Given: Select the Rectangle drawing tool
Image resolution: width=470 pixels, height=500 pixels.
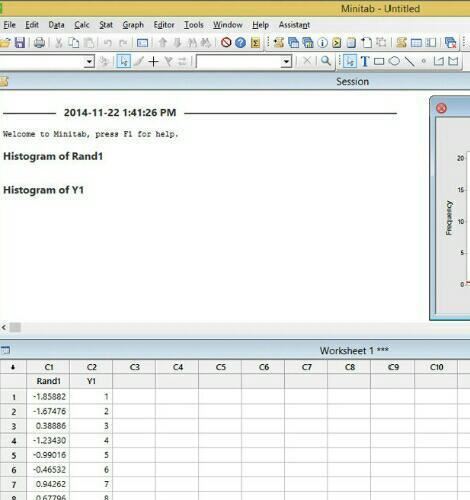Looking at the screenshot, I should [379, 62].
